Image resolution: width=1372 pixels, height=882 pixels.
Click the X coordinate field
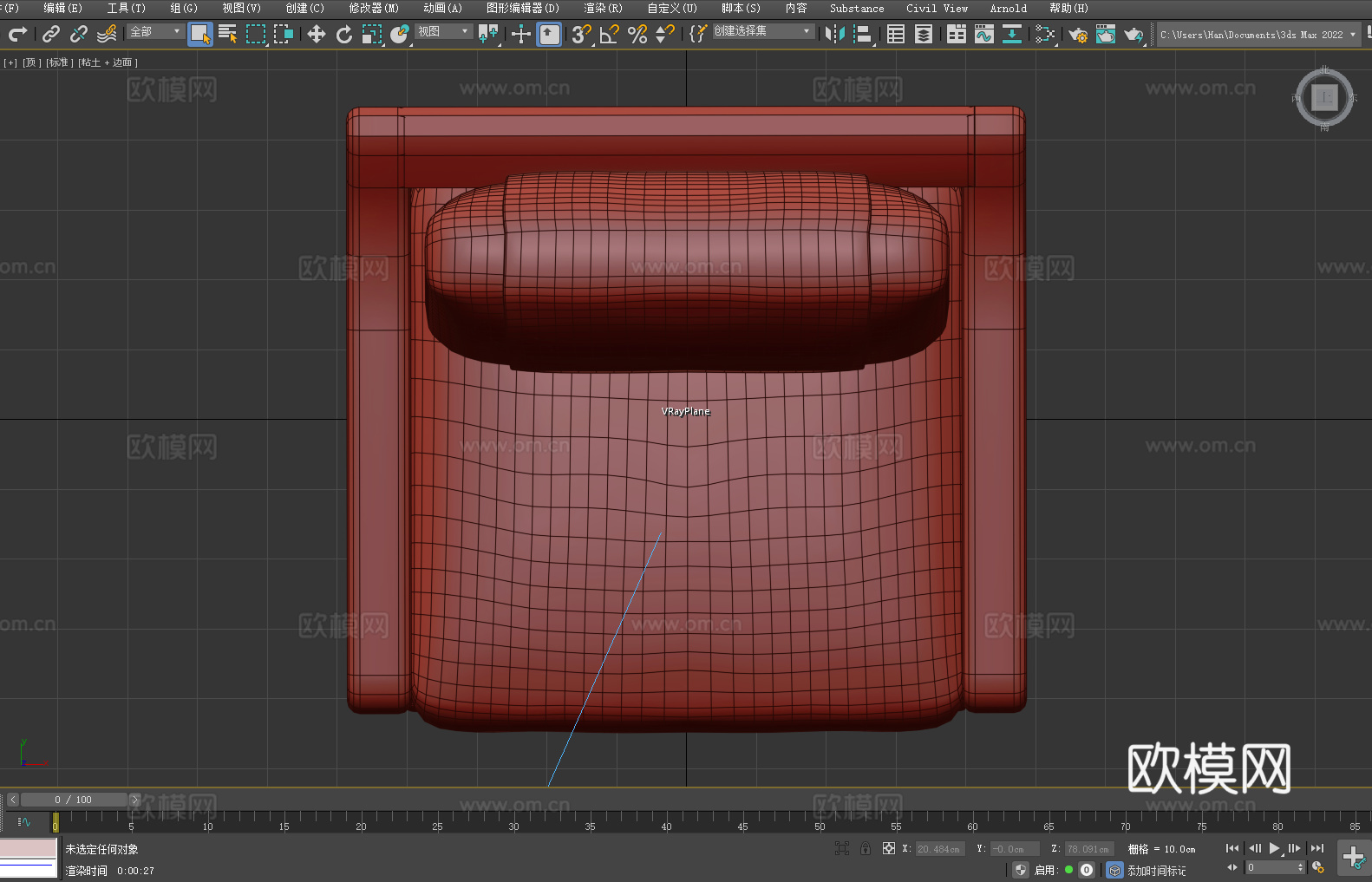pos(939,849)
